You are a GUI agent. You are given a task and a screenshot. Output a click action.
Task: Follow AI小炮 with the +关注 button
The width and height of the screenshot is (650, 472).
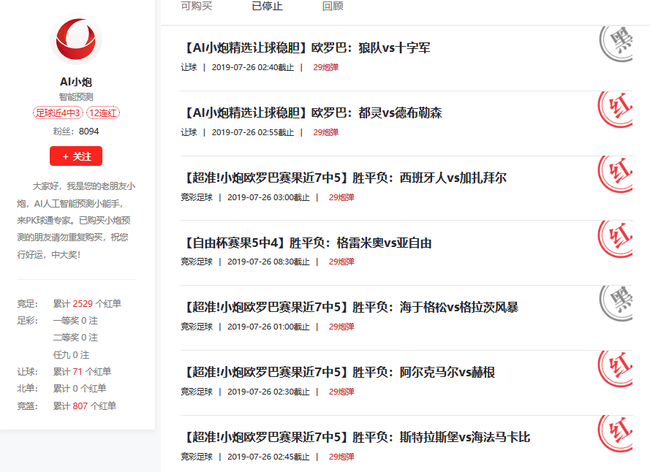tap(76, 156)
